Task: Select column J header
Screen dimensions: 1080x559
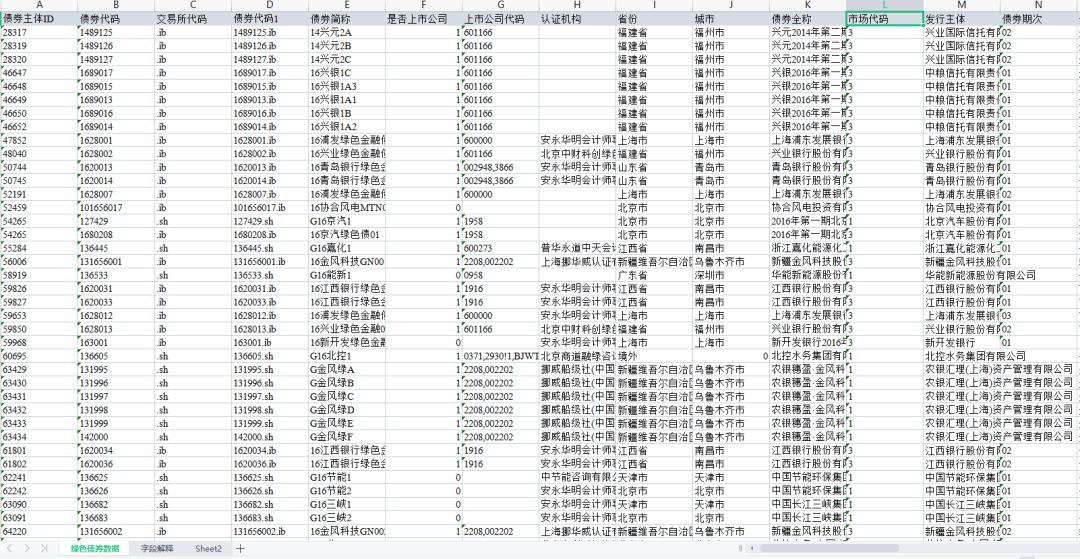Action: click(x=731, y=6)
